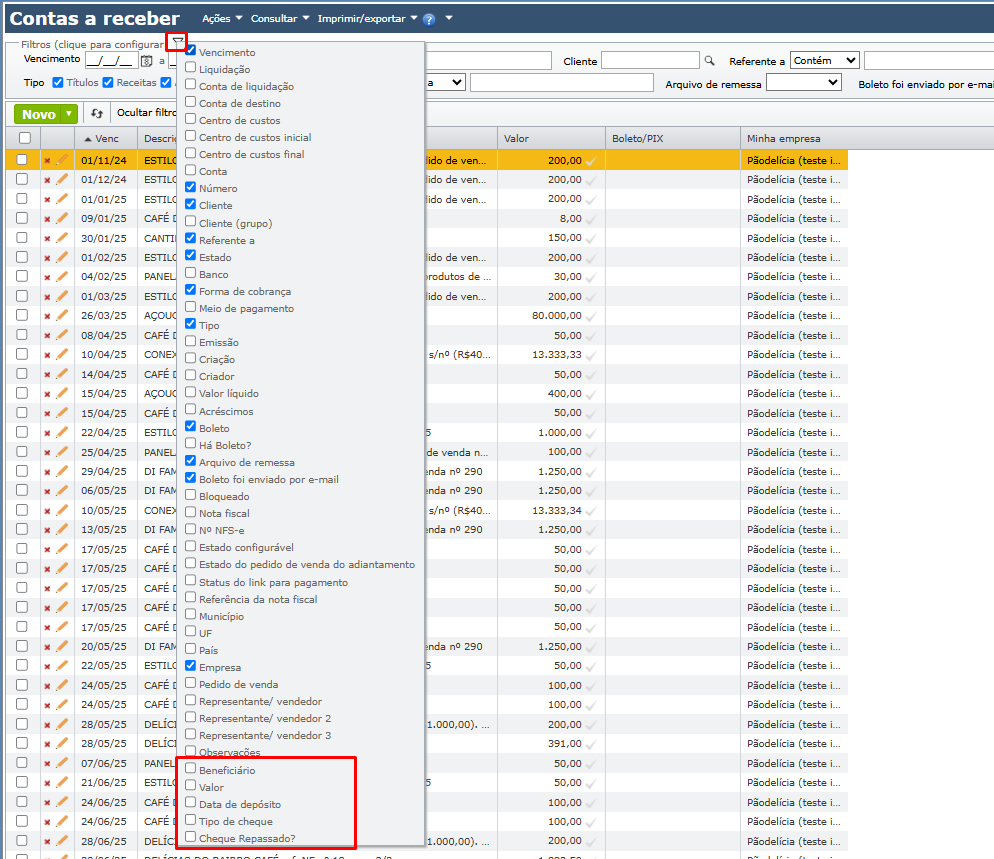Delete the 06/05/25 row with red X

[x=47, y=491]
